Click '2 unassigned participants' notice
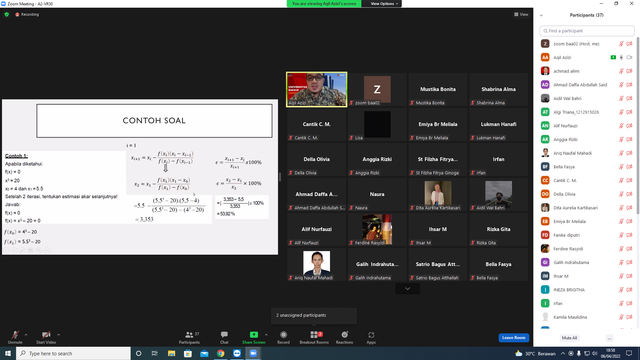This screenshot has width=640, height=360. 314,316
